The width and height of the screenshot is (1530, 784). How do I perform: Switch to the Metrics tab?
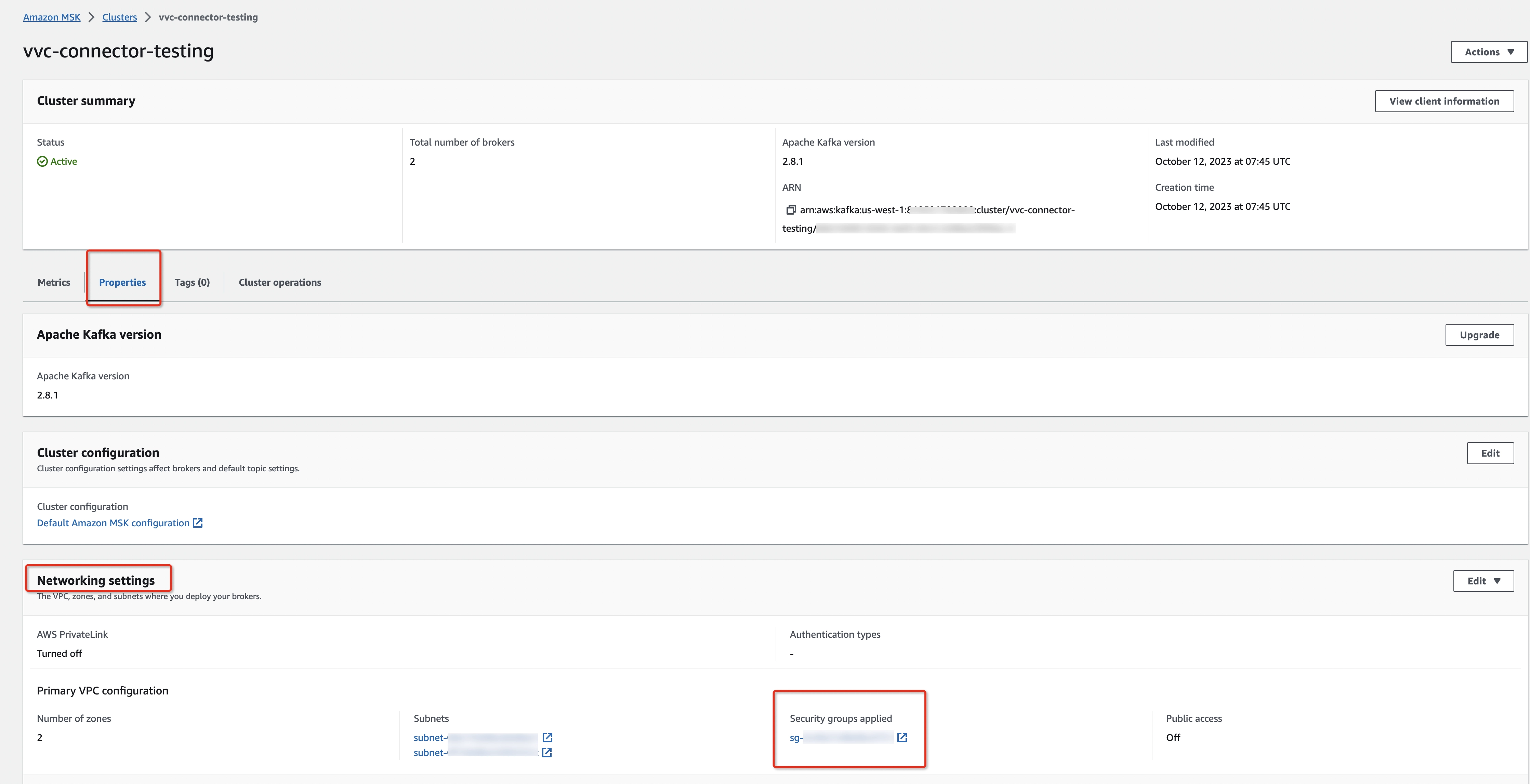[x=54, y=283]
